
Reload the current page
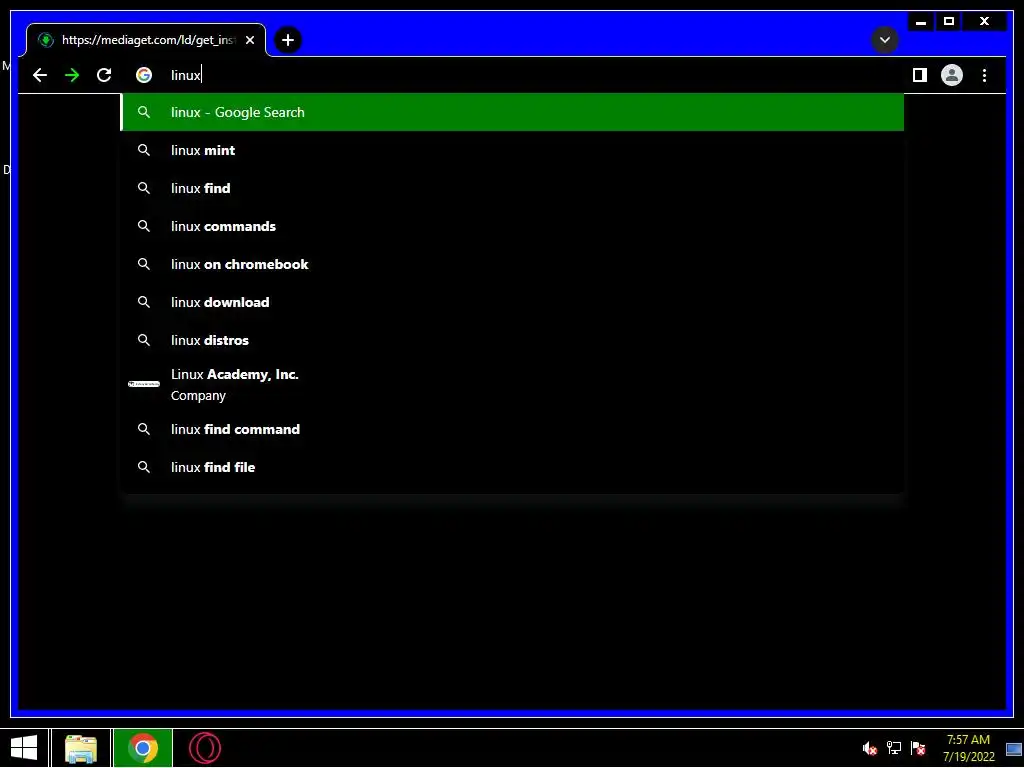click(x=104, y=75)
